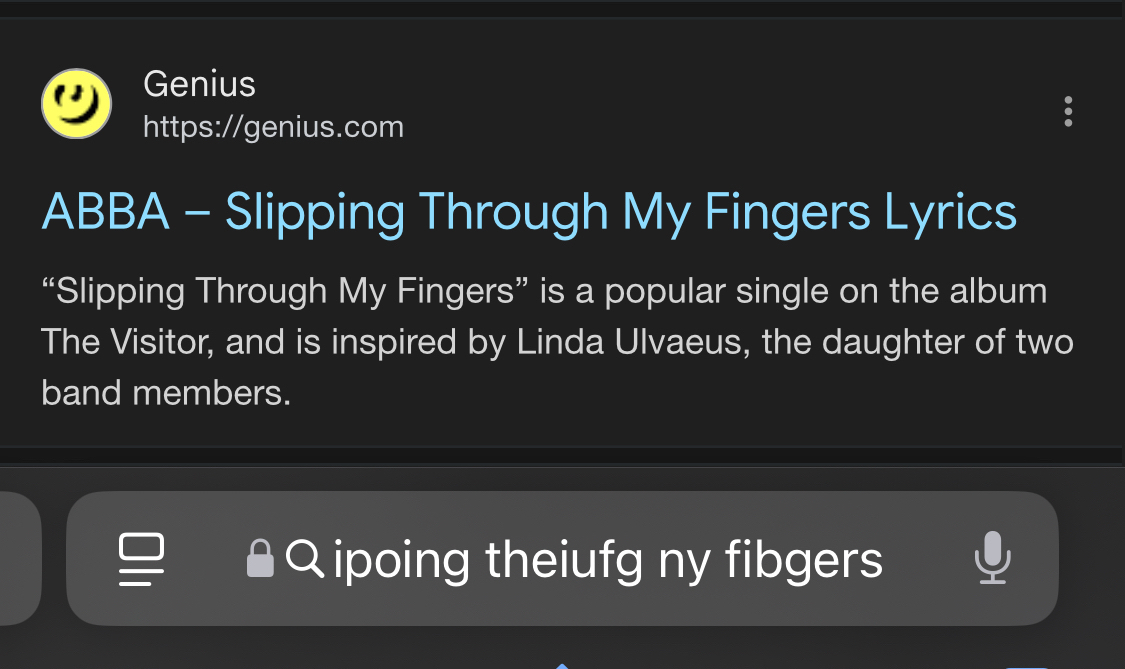Viewport: 1125px width, 669px height.
Task: Click the magnifying glass search icon
Action: [x=304, y=558]
